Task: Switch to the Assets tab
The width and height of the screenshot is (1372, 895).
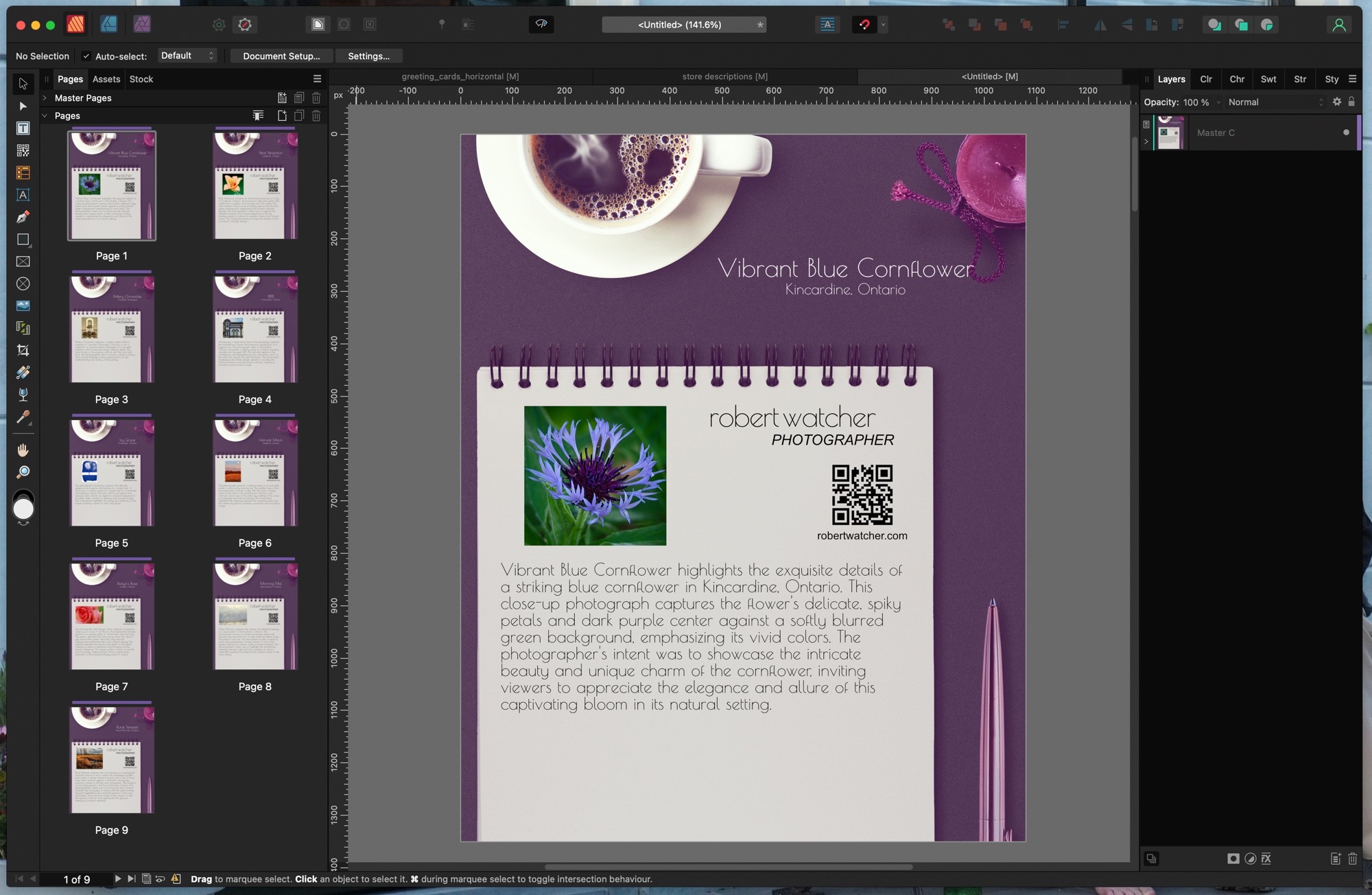Action: (106, 79)
